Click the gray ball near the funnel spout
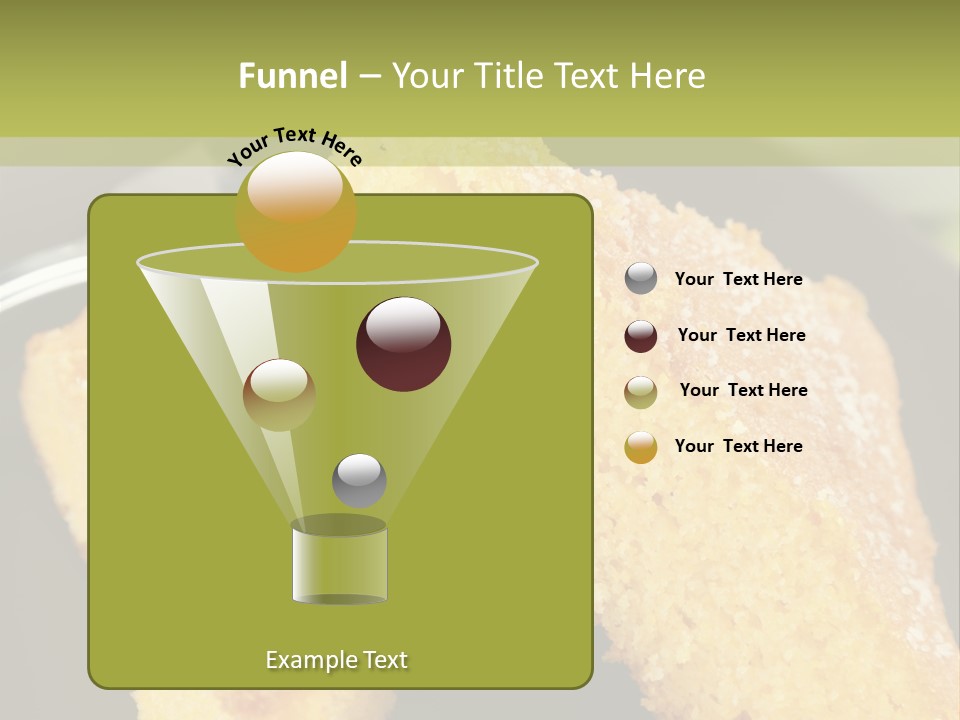 pos(358,480)
